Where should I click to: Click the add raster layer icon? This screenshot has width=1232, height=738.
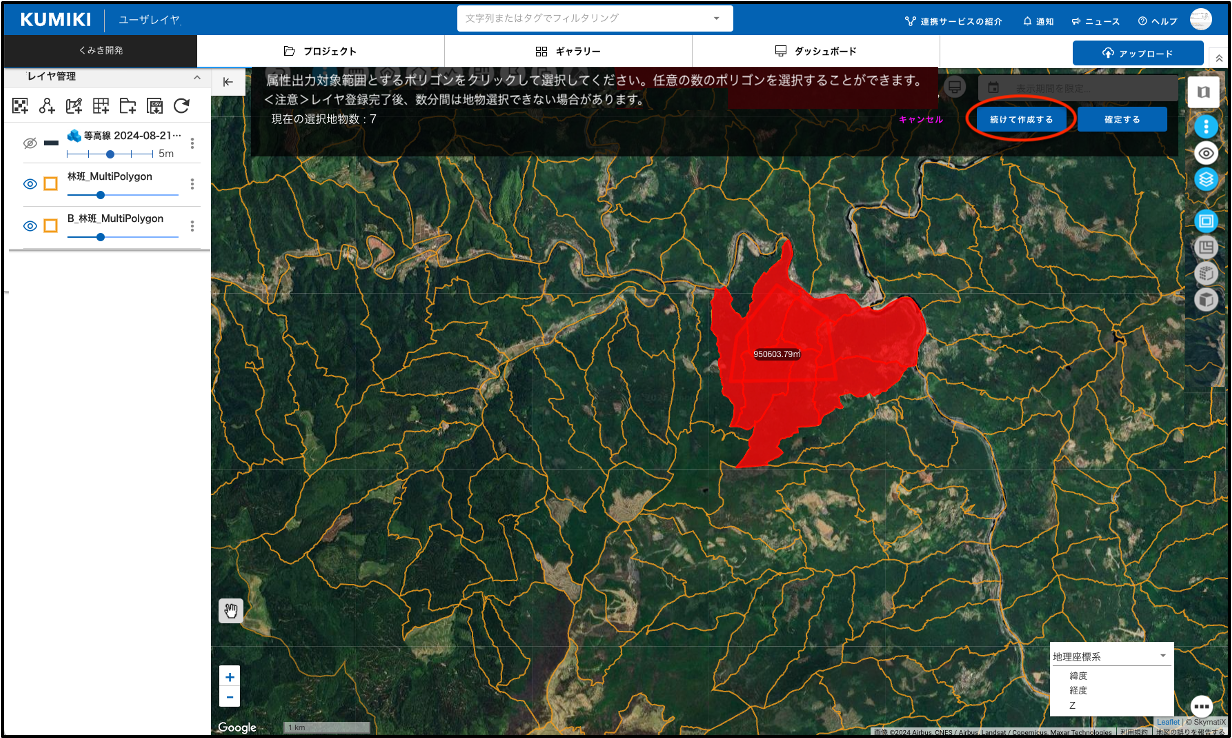click(20, 106)
